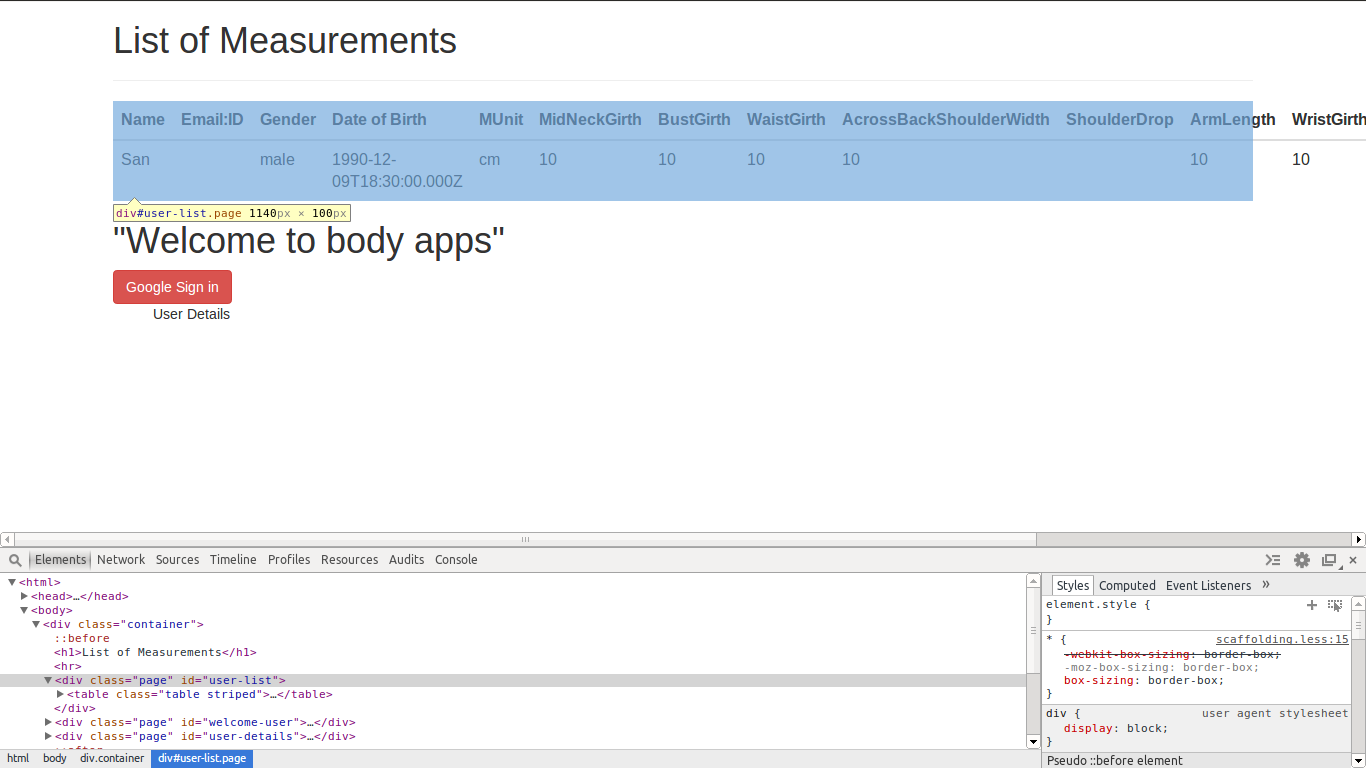Switch to the Network tab

121,560
